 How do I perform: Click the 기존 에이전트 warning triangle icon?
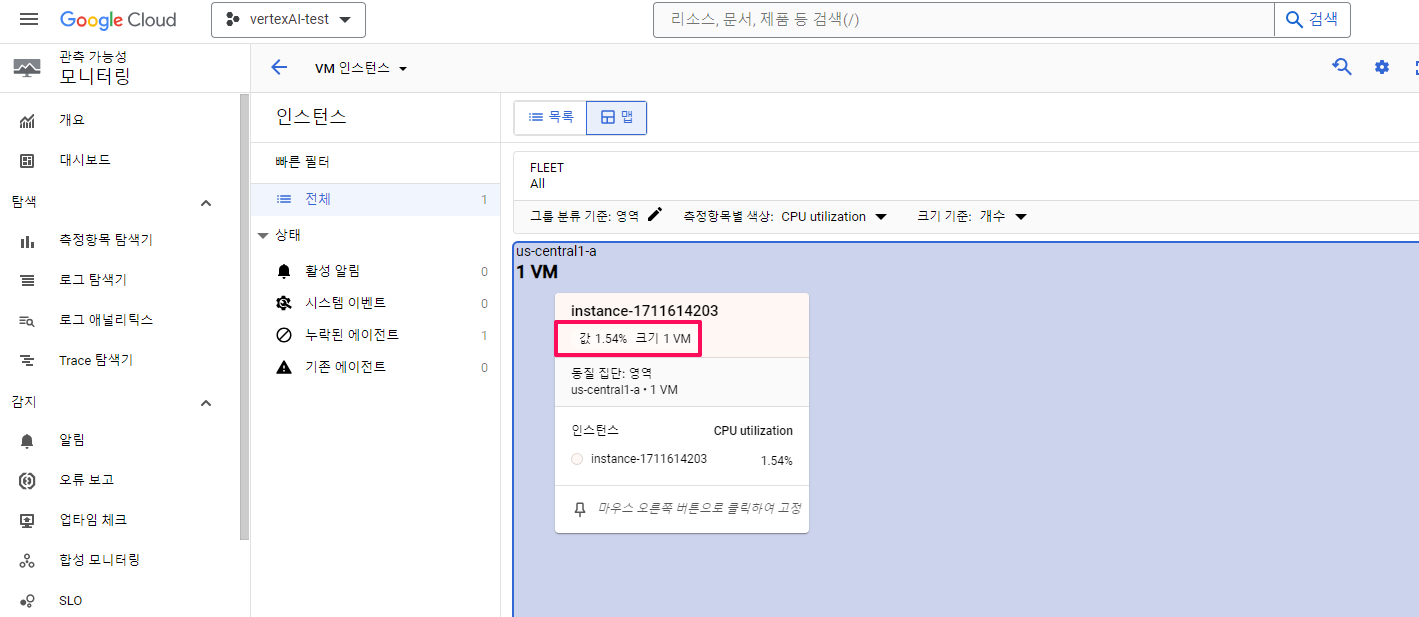(284, 367)
